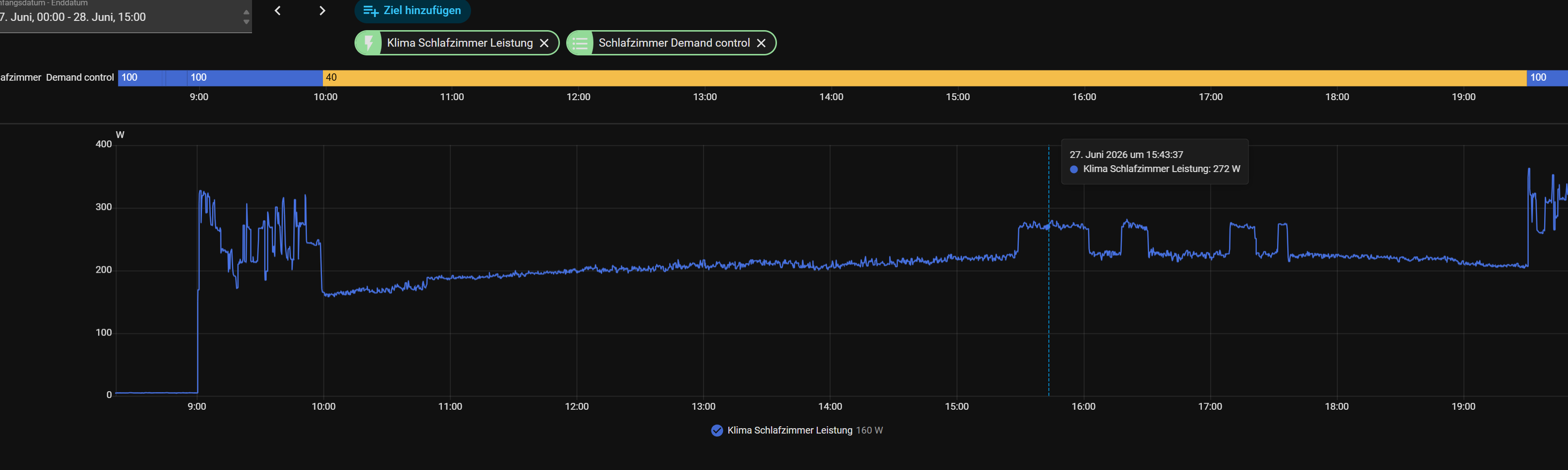Go to next date range arrow
Viewport: 1568px width, 470px height.
(322, 10)
